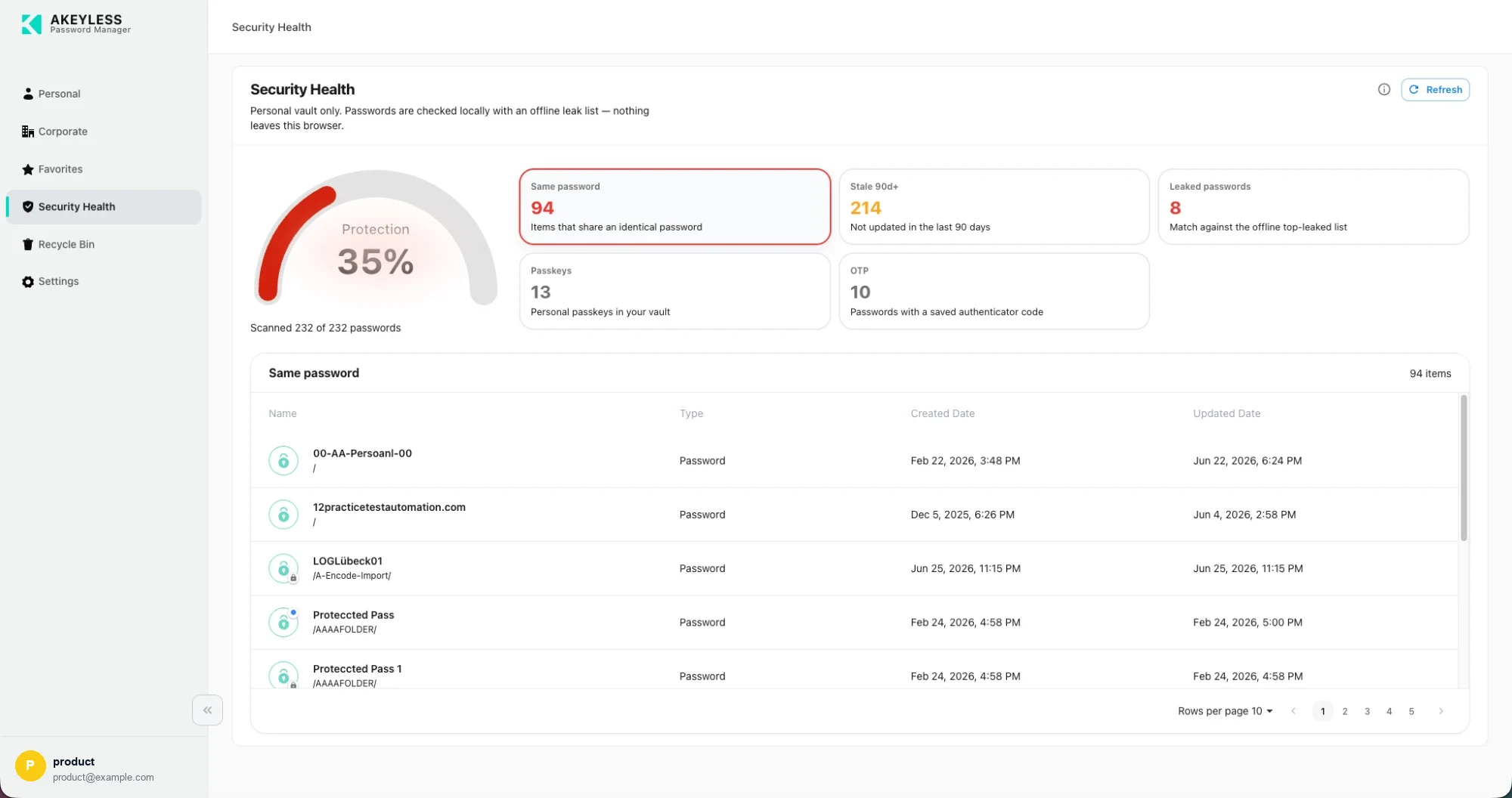Image resolution: width=1512 pixels, height=798 pixels.
Task: Click the Name column header
Action: point(283,413)
